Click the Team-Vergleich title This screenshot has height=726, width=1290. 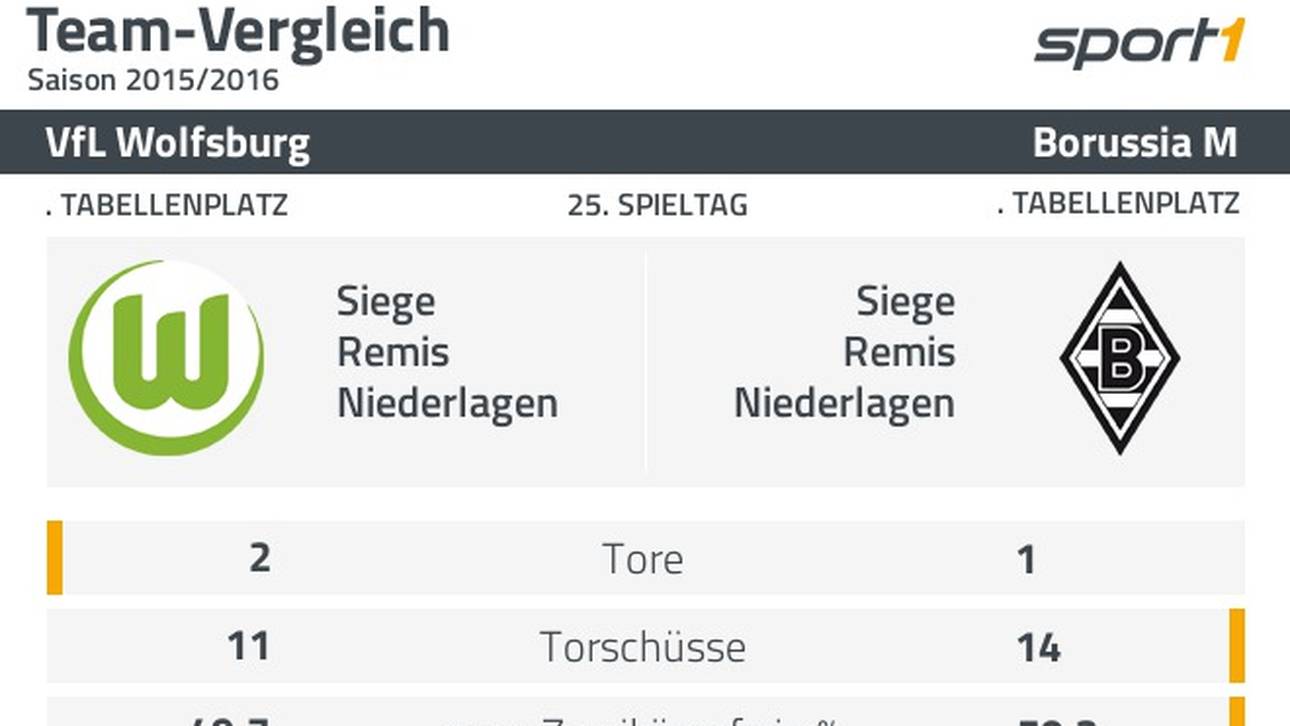(x=238, y=32)
